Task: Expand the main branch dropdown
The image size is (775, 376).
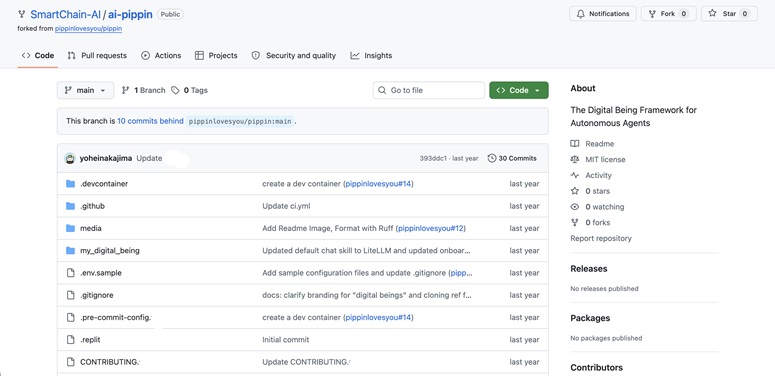Action: (x=85, y=90)
